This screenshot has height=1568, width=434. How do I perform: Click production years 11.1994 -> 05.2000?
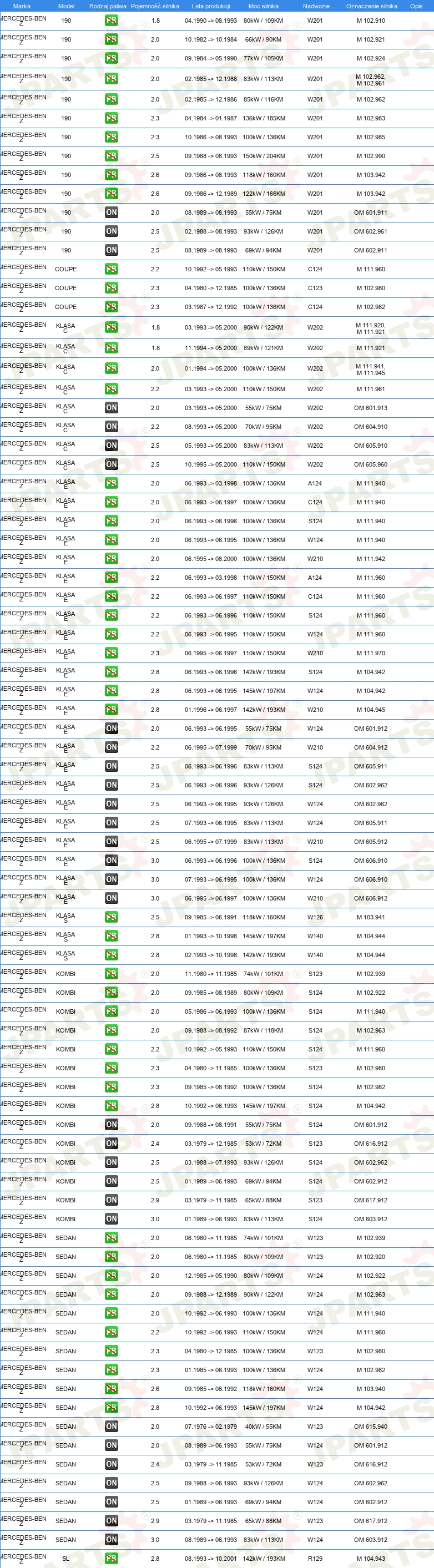pyautogui.click(x=210, y=348)
